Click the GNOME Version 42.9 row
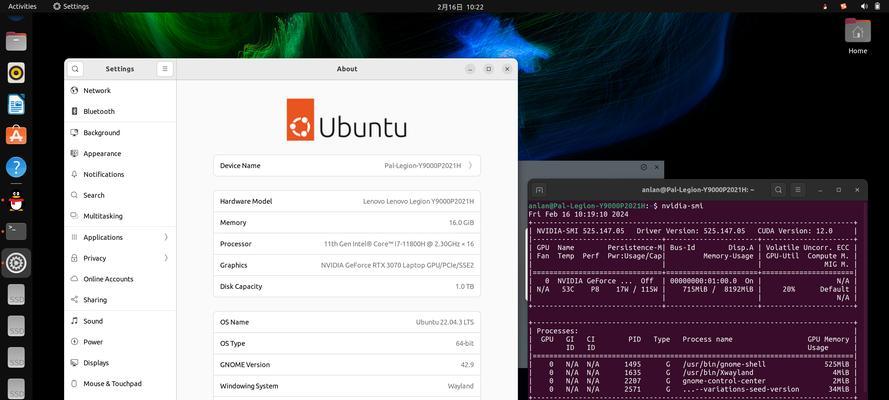Screen dimensions: 889x400 pyautogui.click(x=347, y=364)
